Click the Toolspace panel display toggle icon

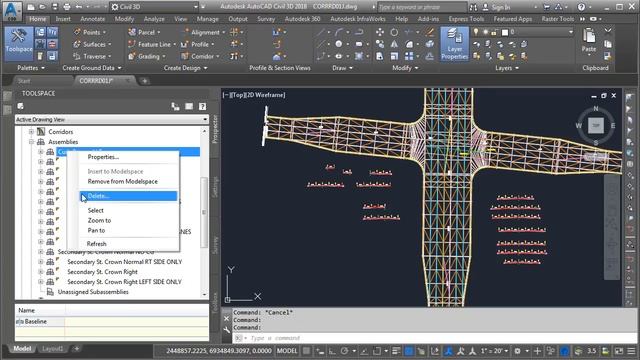pyautogui.click(x=189, y=107)
